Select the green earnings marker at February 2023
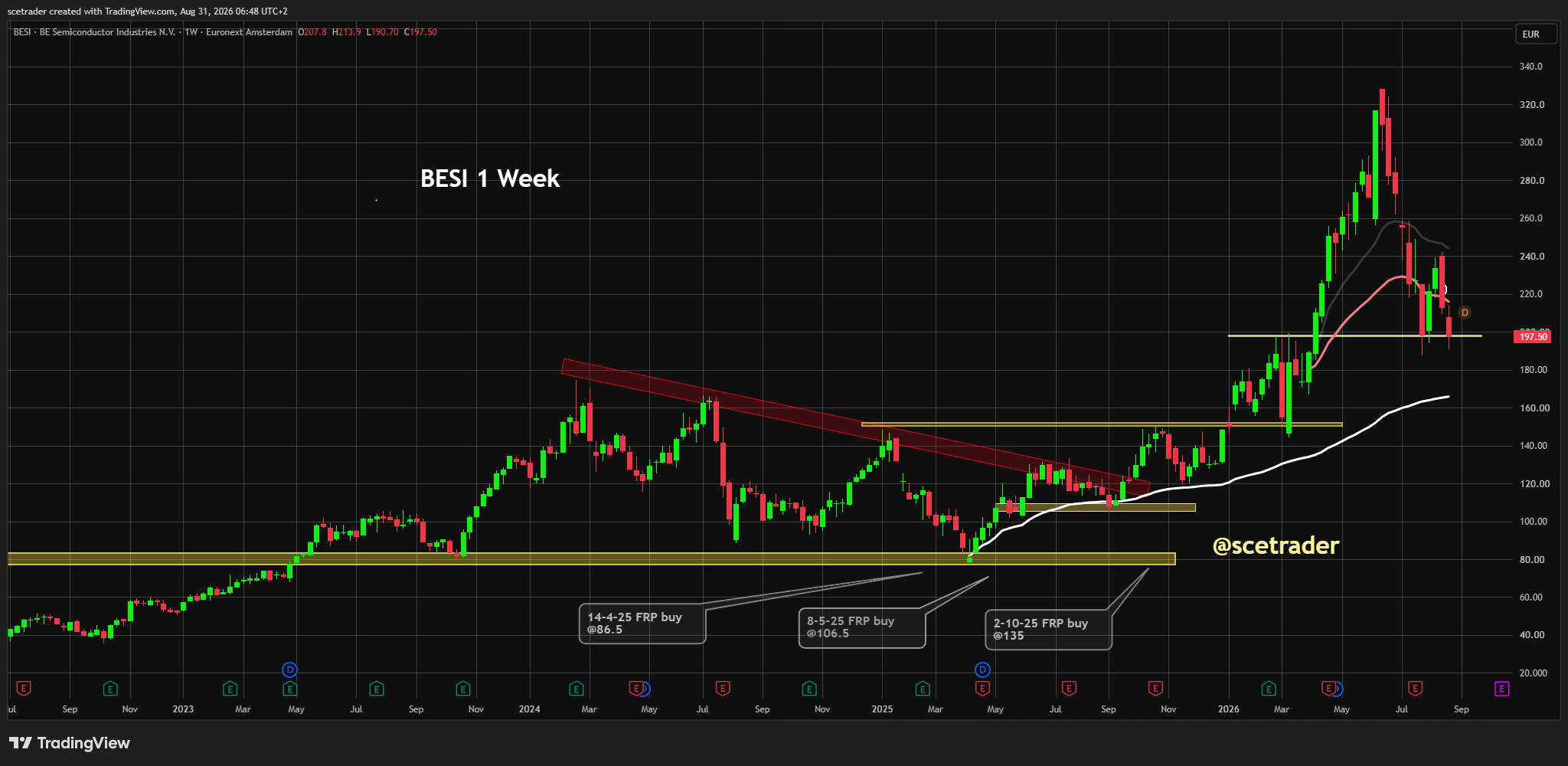Viewport: 1568px width, 766px height. [230, 689]
